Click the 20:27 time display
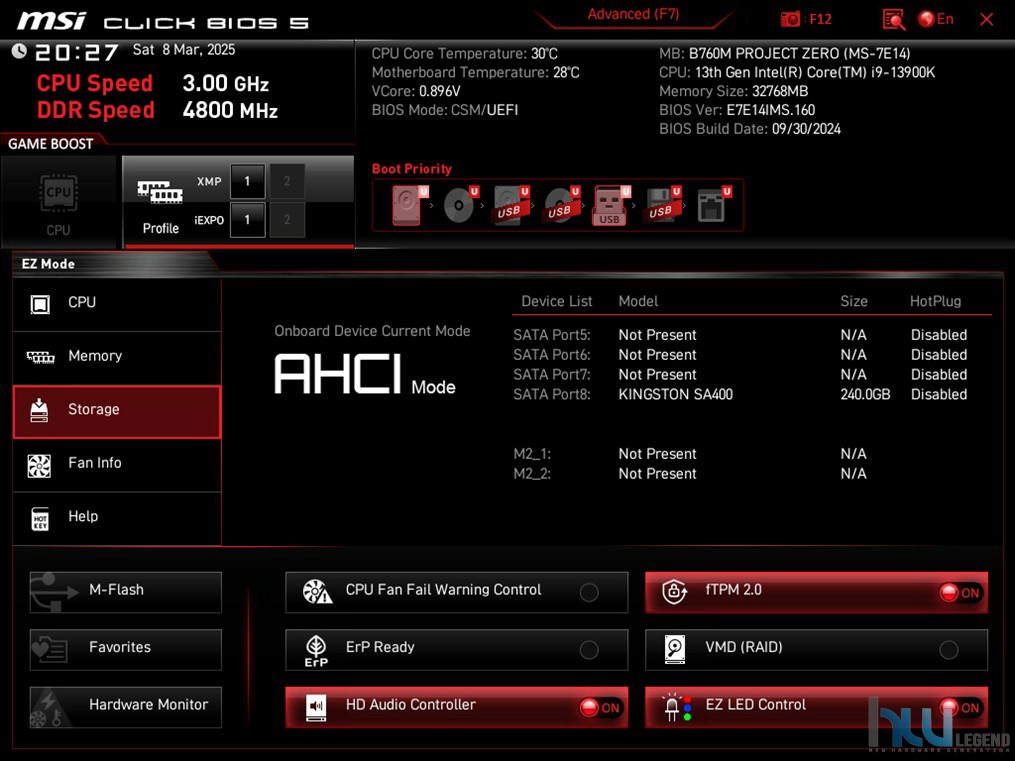The height and width of the screenshot is (761, 1015). [x=76, y=52]
